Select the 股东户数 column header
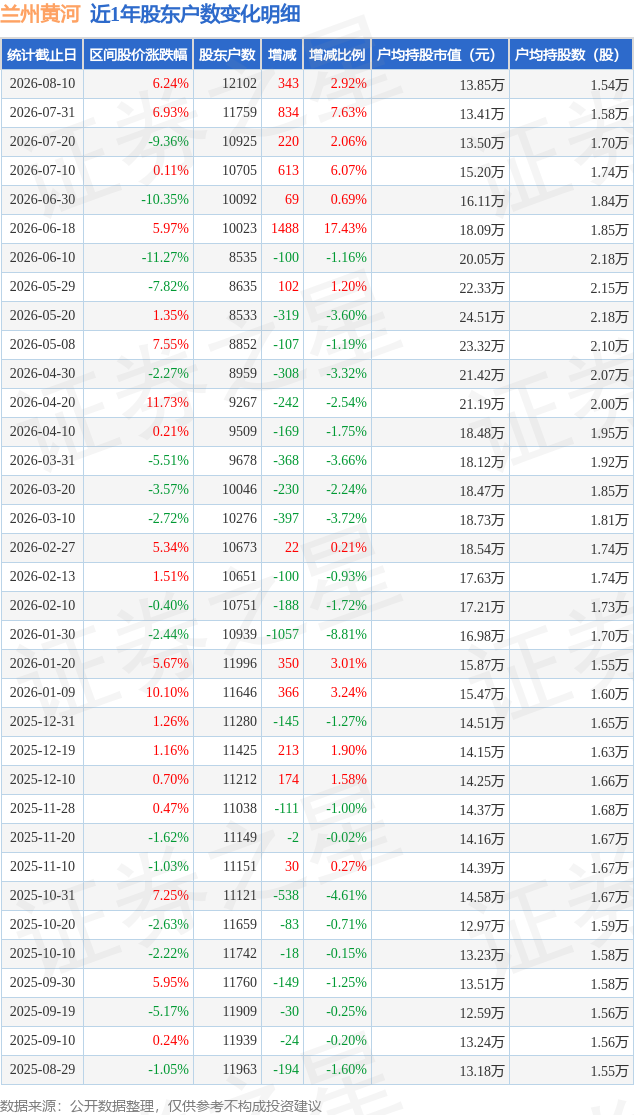The width and height of the screenshot is (634, 1115). 227,54
